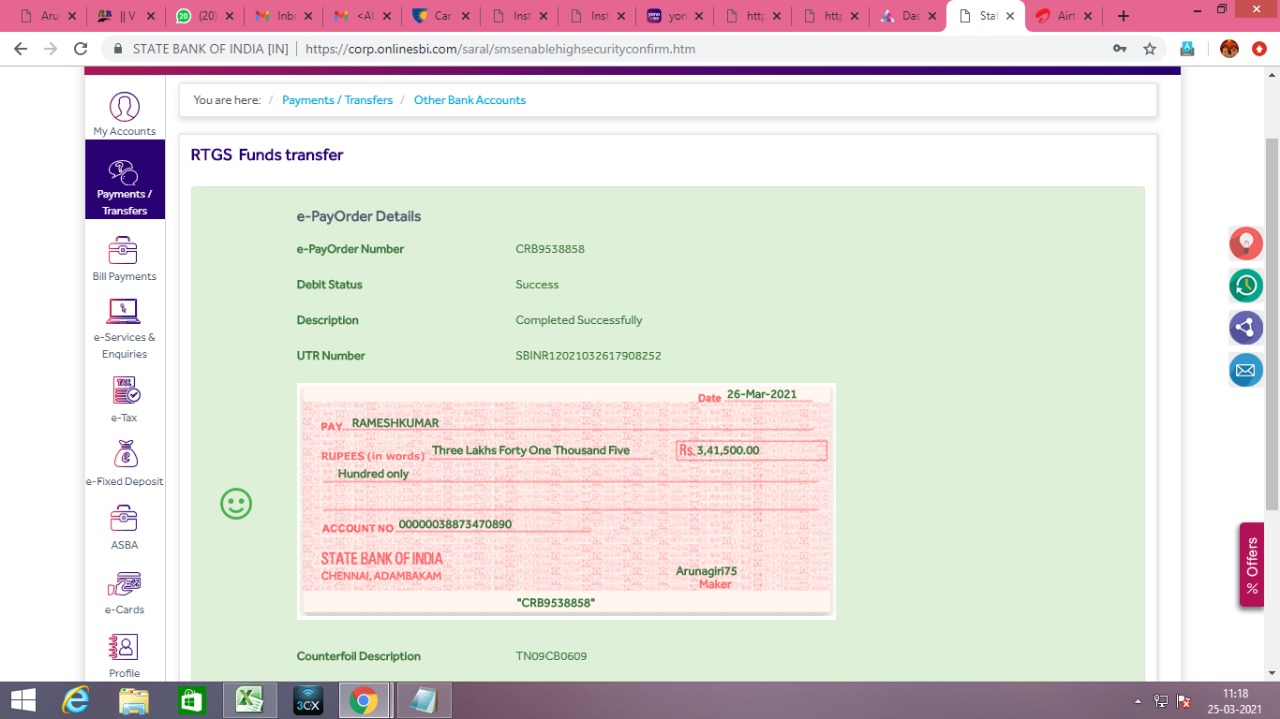
Task: Open Payments / Transfers section
Action: click(124, 180)
